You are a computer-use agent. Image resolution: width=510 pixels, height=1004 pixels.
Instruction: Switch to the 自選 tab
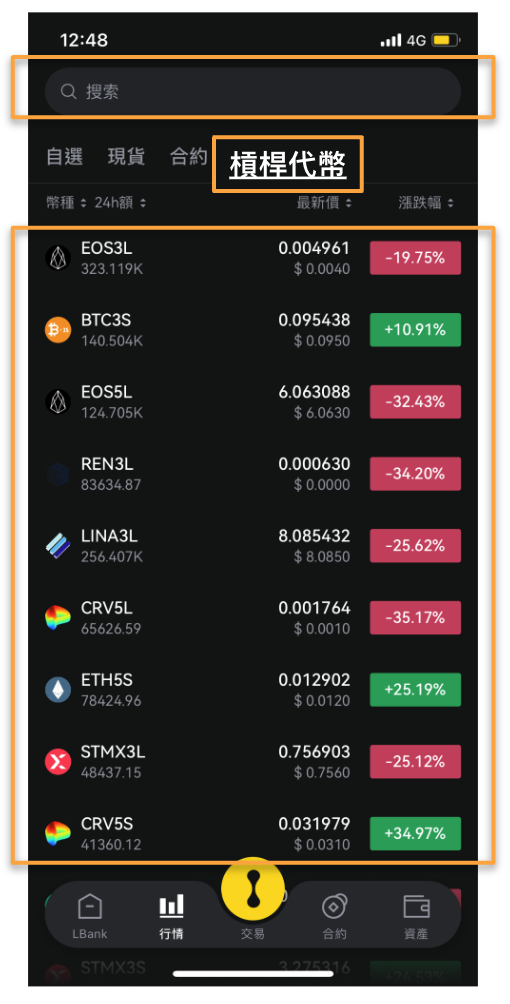[x=65, y=156]
